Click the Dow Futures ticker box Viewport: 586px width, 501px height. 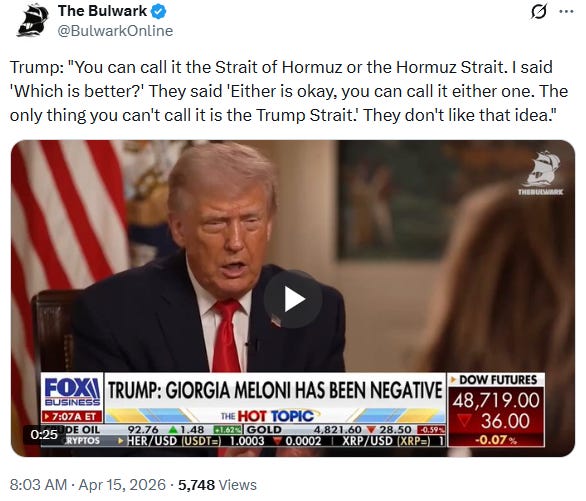496,410
